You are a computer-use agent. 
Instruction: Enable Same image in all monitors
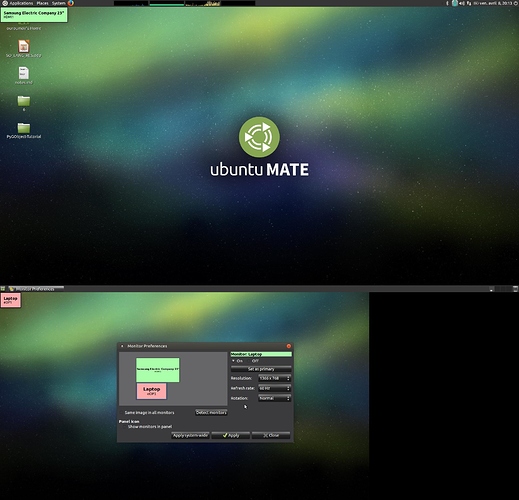[x=147, y=413]
